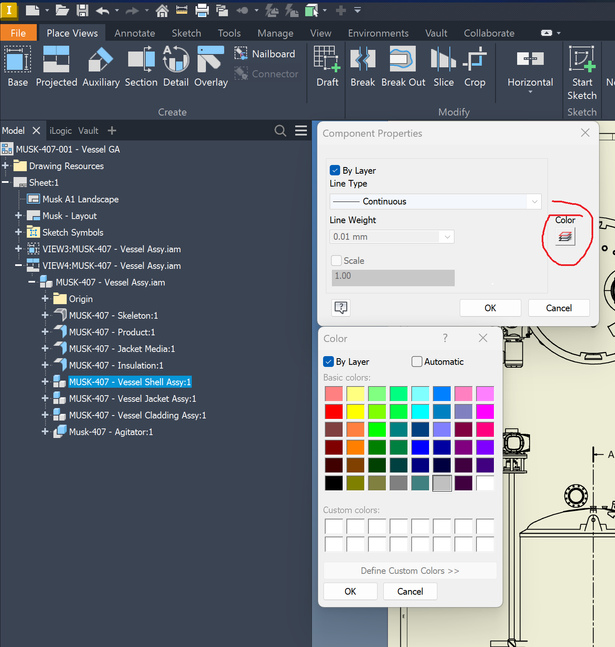Uncheck By Layer in Component Properties
This screenshot has height=647, width=615.
tap(335, 170)
